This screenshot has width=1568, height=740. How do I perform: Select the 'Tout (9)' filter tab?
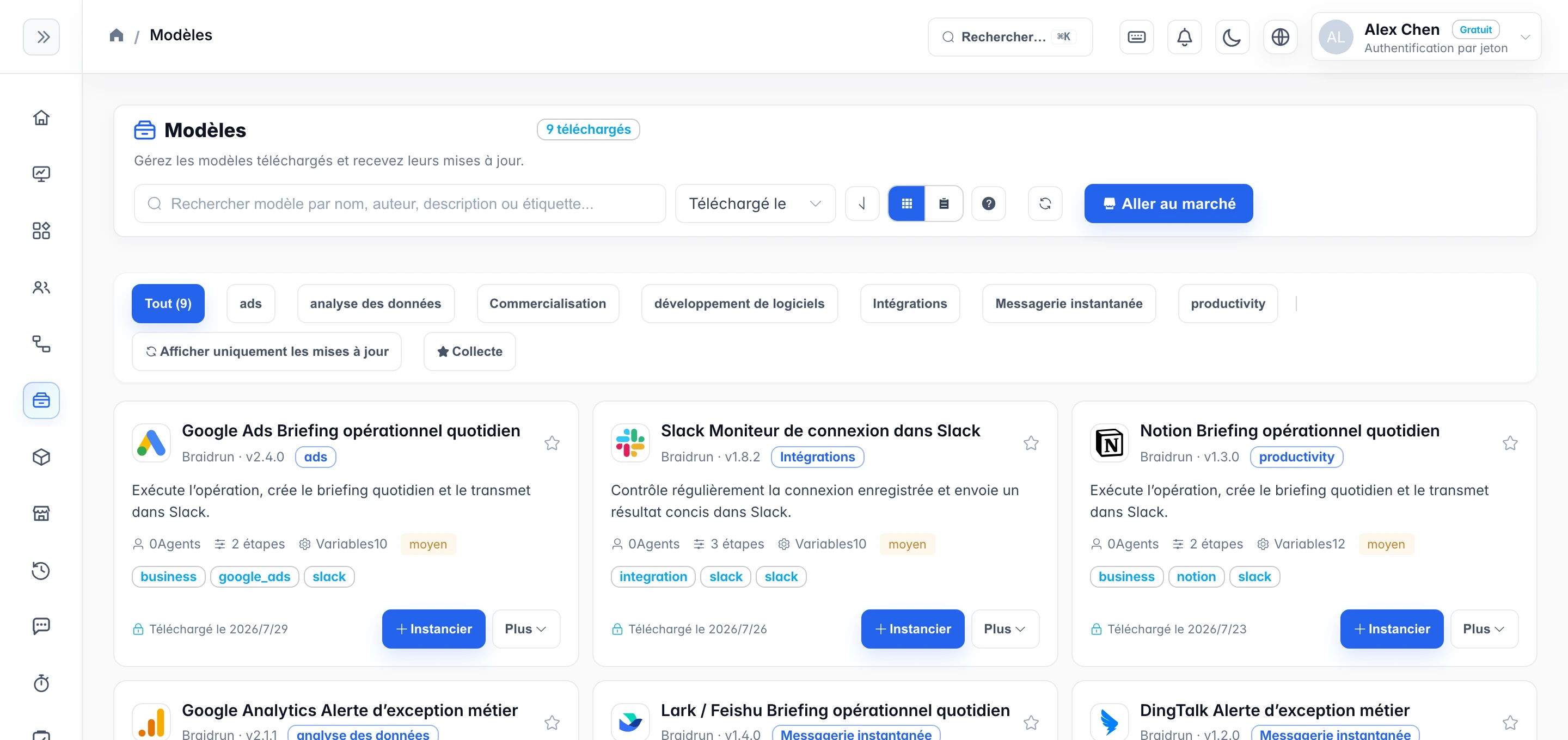pos(168,304)
